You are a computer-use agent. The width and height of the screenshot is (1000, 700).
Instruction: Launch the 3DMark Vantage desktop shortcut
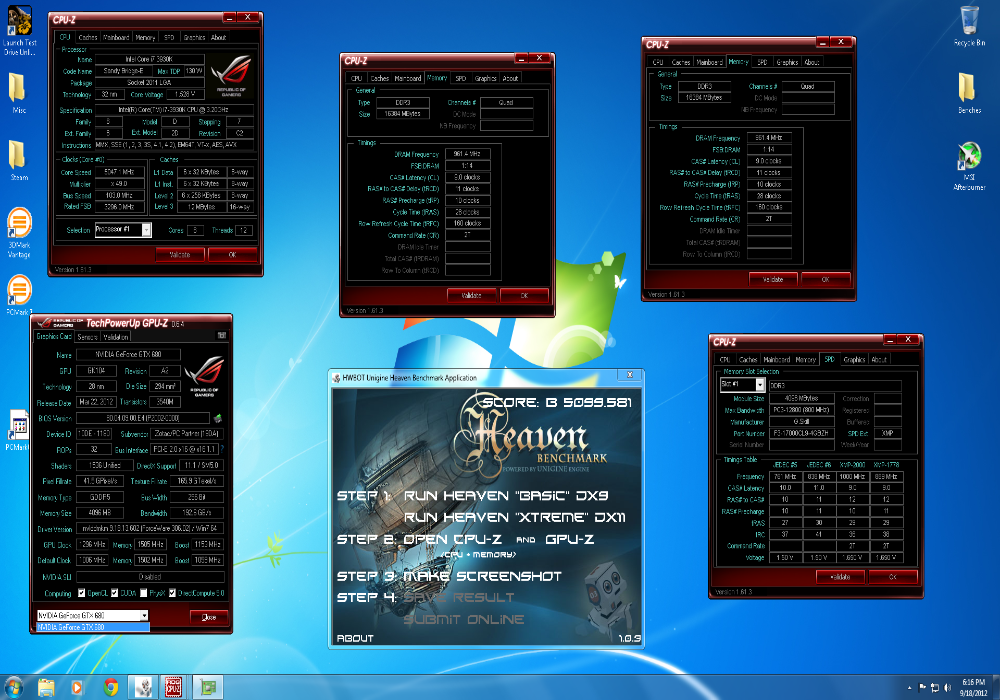point(19,232)
